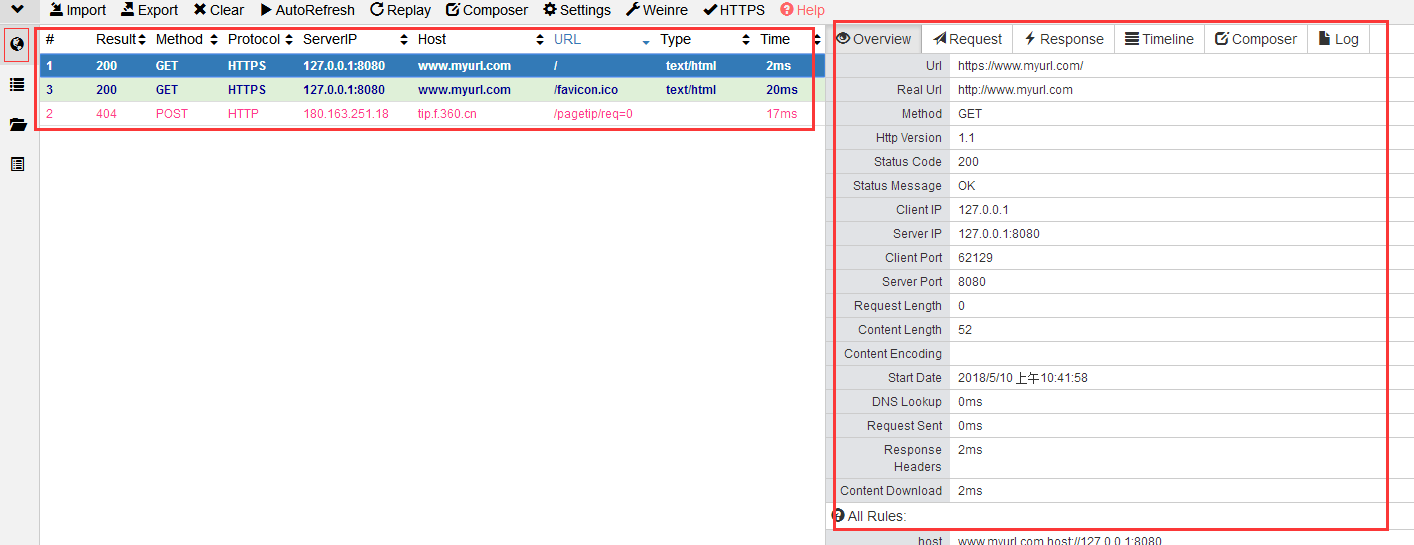
Task: Switch to the Overview tab
Action: [874, 39]
